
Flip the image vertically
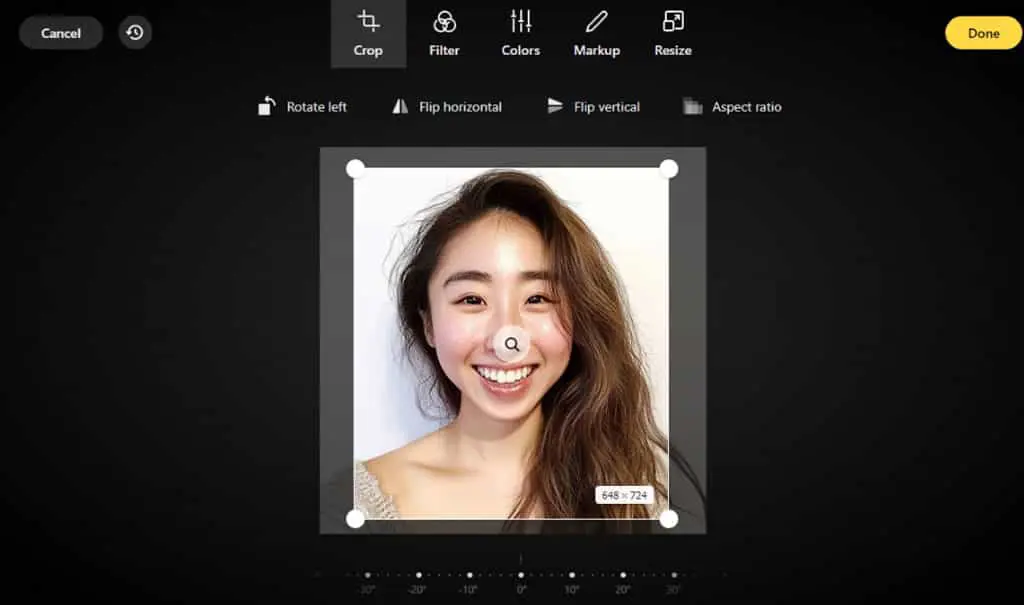click(x=593, y=106)
